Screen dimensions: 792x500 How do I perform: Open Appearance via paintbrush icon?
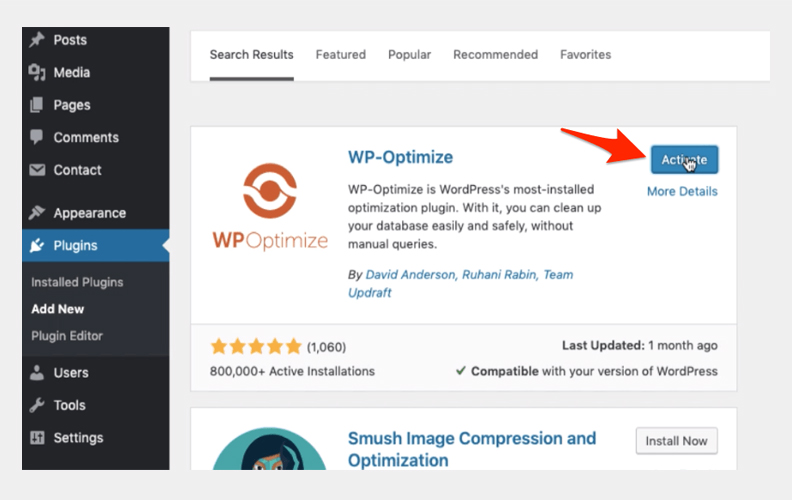[37, 213]
